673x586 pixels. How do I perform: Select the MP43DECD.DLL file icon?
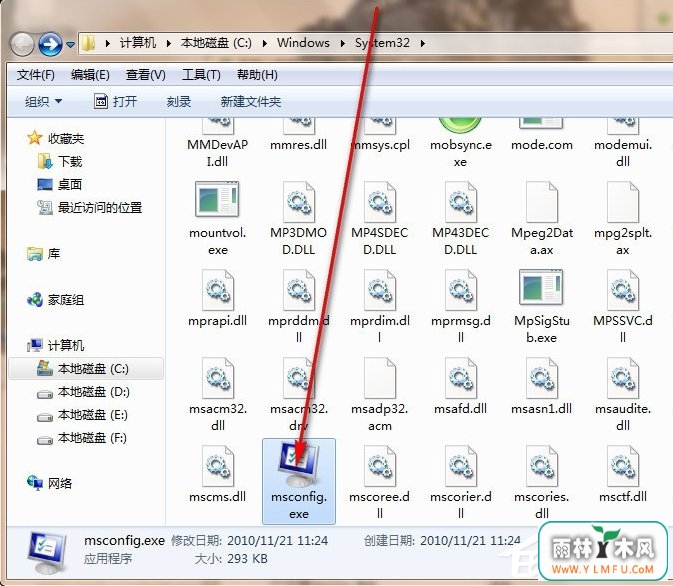461,201
